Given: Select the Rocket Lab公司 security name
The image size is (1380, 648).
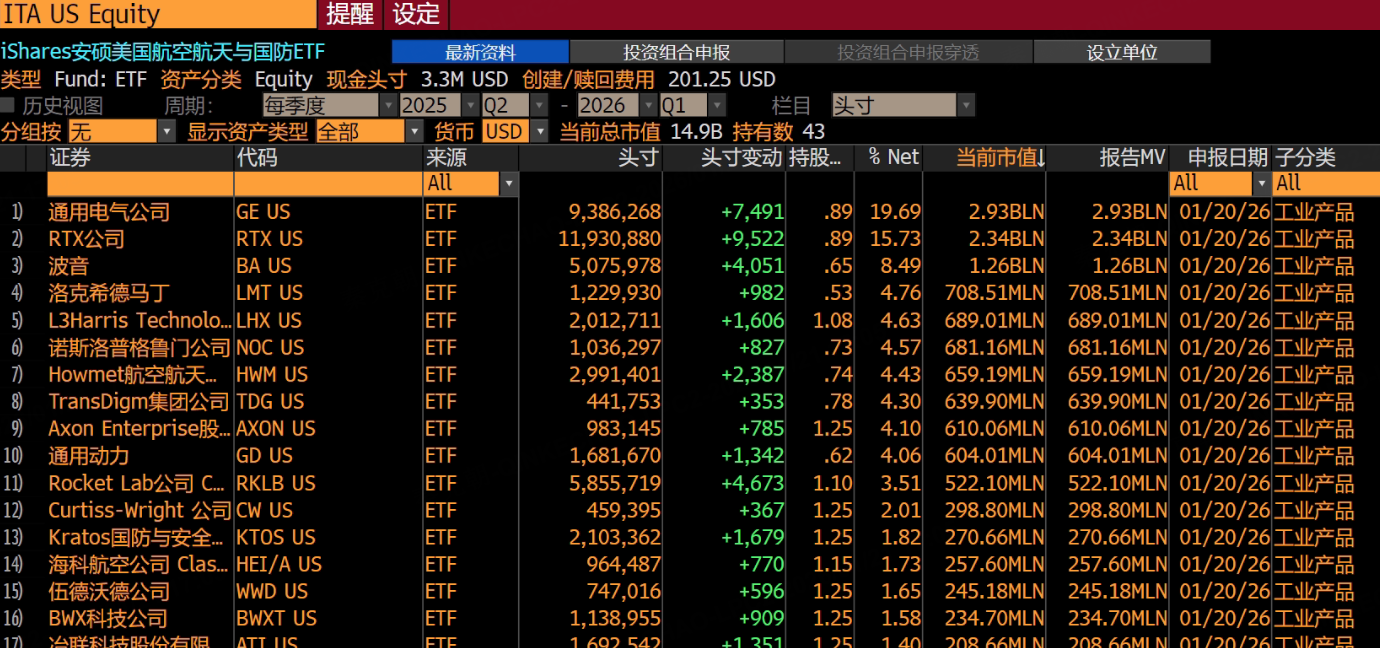Looking at the screenshot, I should (x=137, y=483).
